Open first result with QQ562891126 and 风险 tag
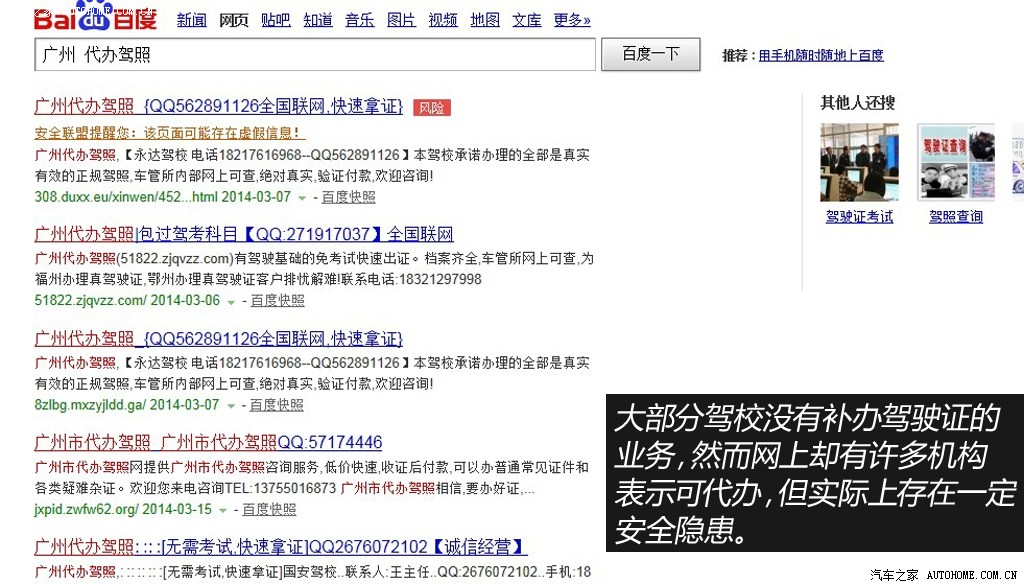Image resolution: width=1024 pixels, height=584 pixels. tap(219, 106)
